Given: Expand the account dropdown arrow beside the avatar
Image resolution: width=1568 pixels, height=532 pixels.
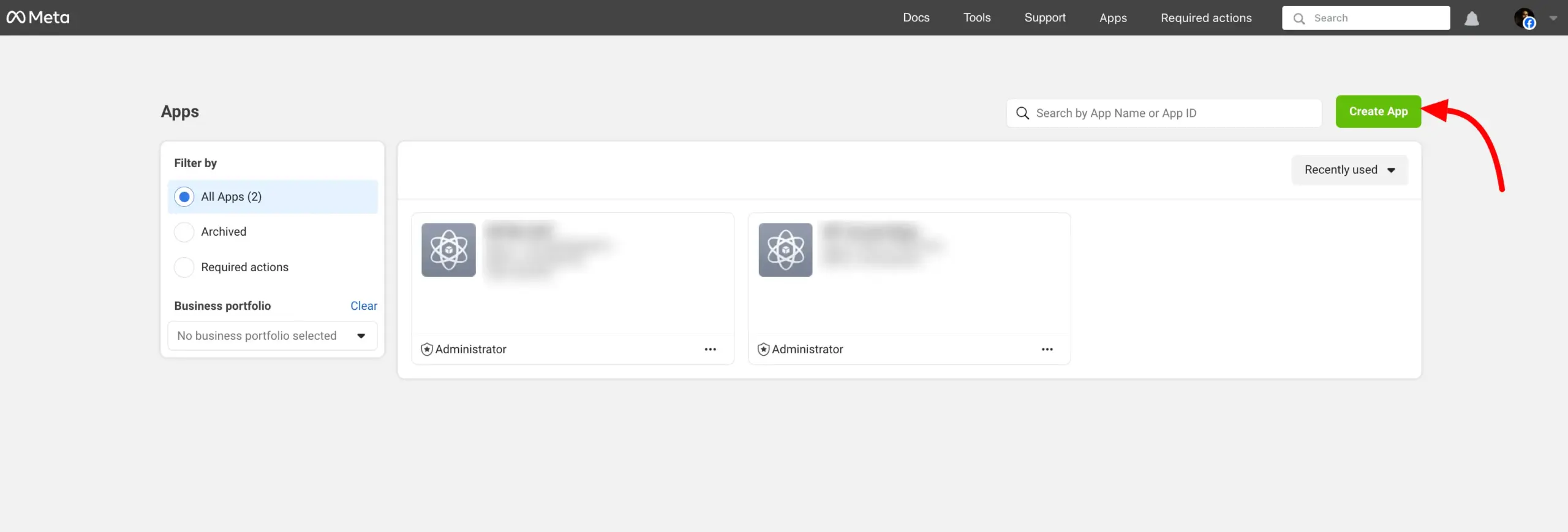Looking at the screenshot, I should click(1553, 18).
